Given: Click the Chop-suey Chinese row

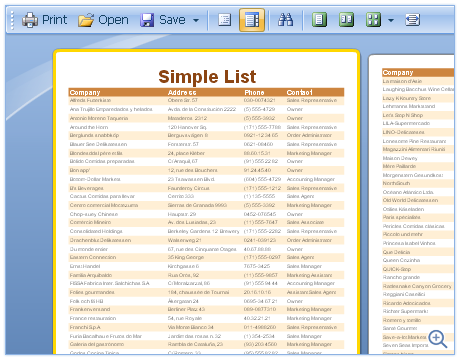Looking at the screenshot, I should pos(206,214).
